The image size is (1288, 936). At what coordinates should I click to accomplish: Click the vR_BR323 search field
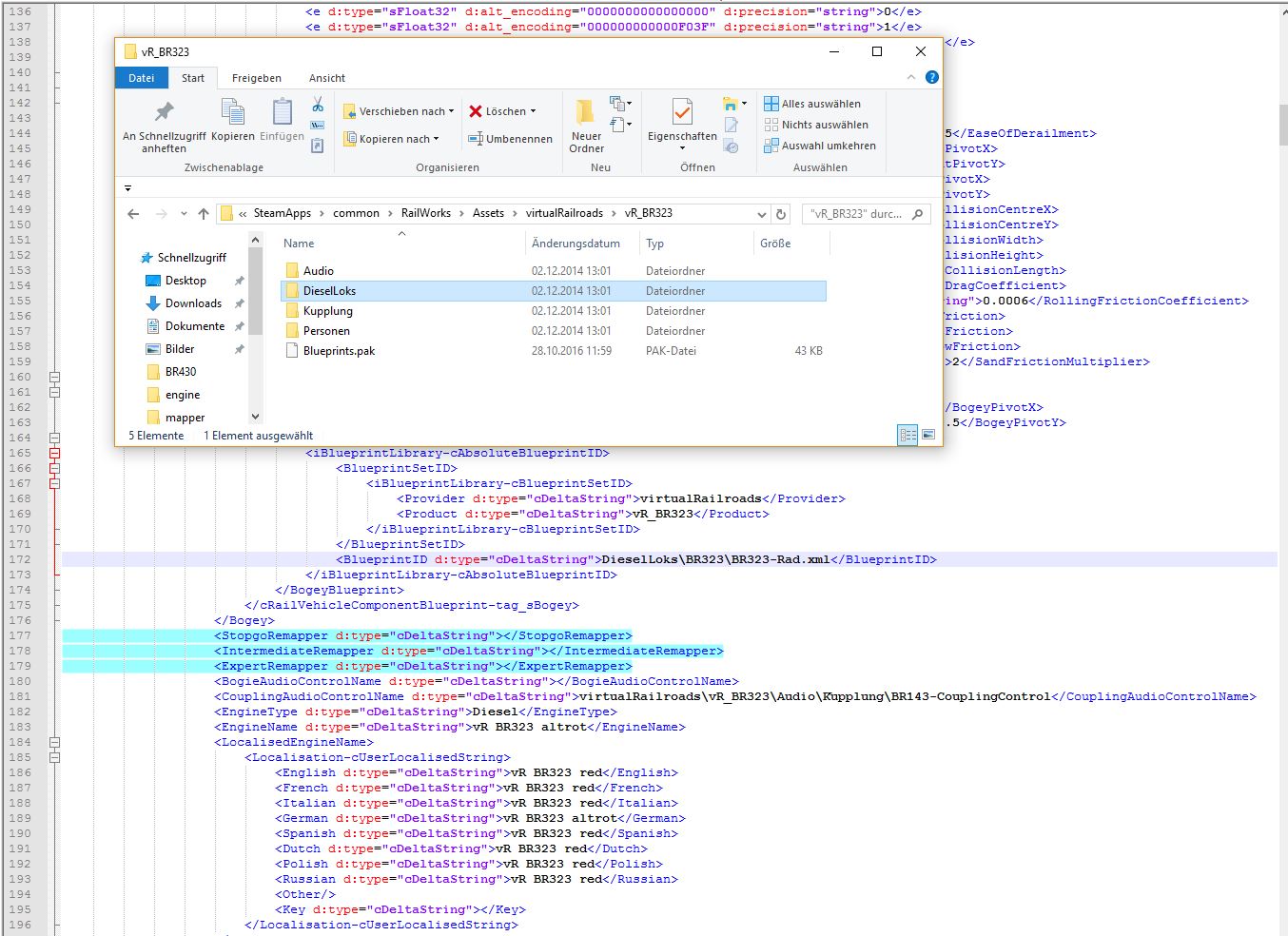tap(855, 214)
